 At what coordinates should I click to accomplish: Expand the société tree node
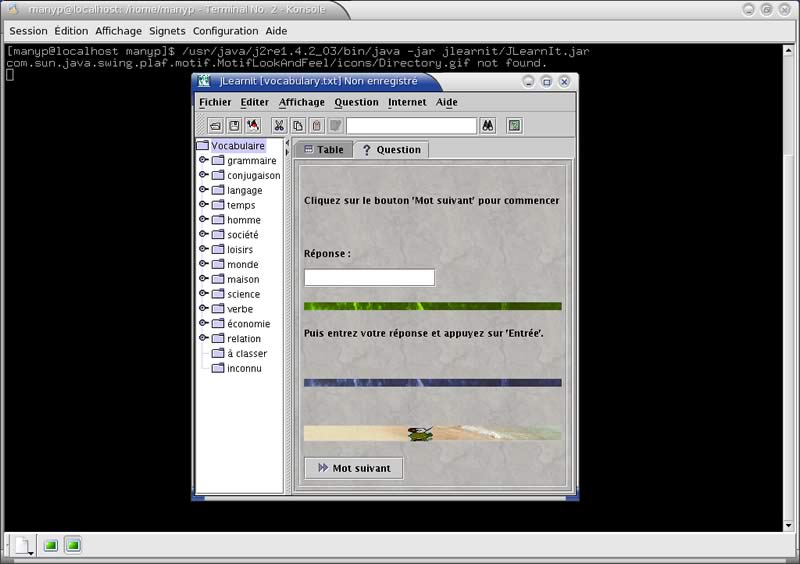point(203,234)
